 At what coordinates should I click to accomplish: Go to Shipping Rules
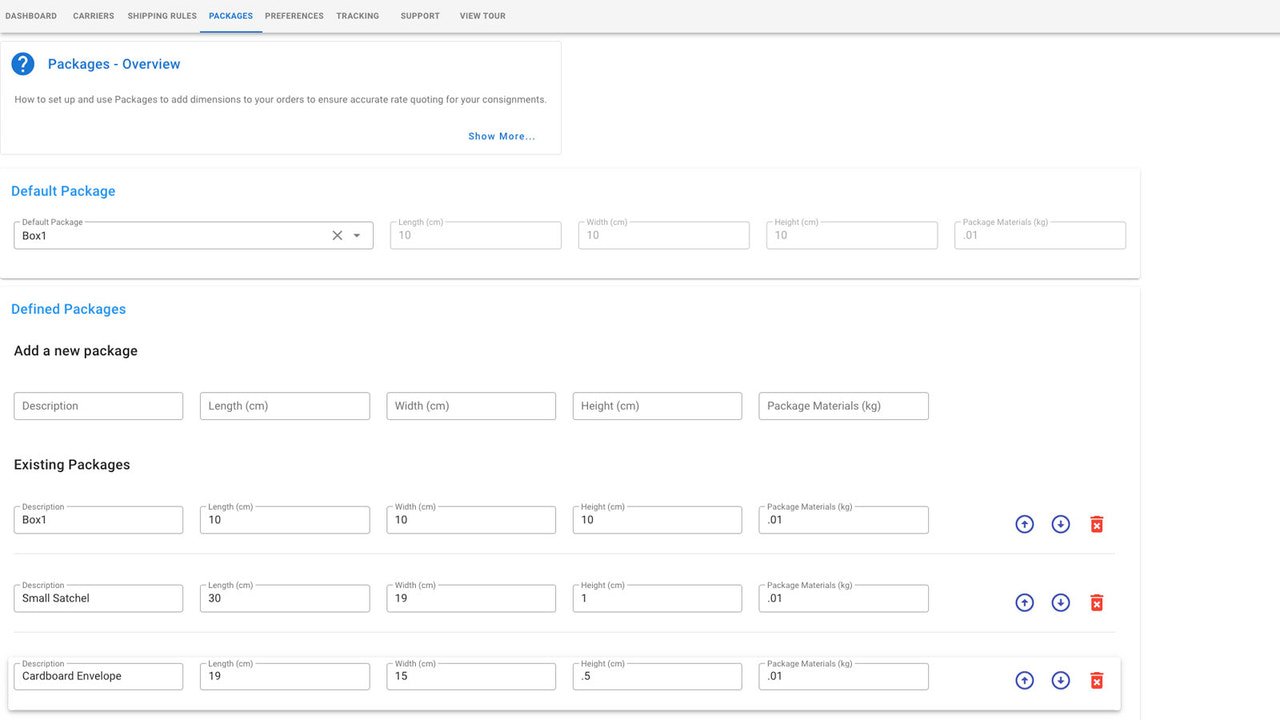[x=161, y=16]
